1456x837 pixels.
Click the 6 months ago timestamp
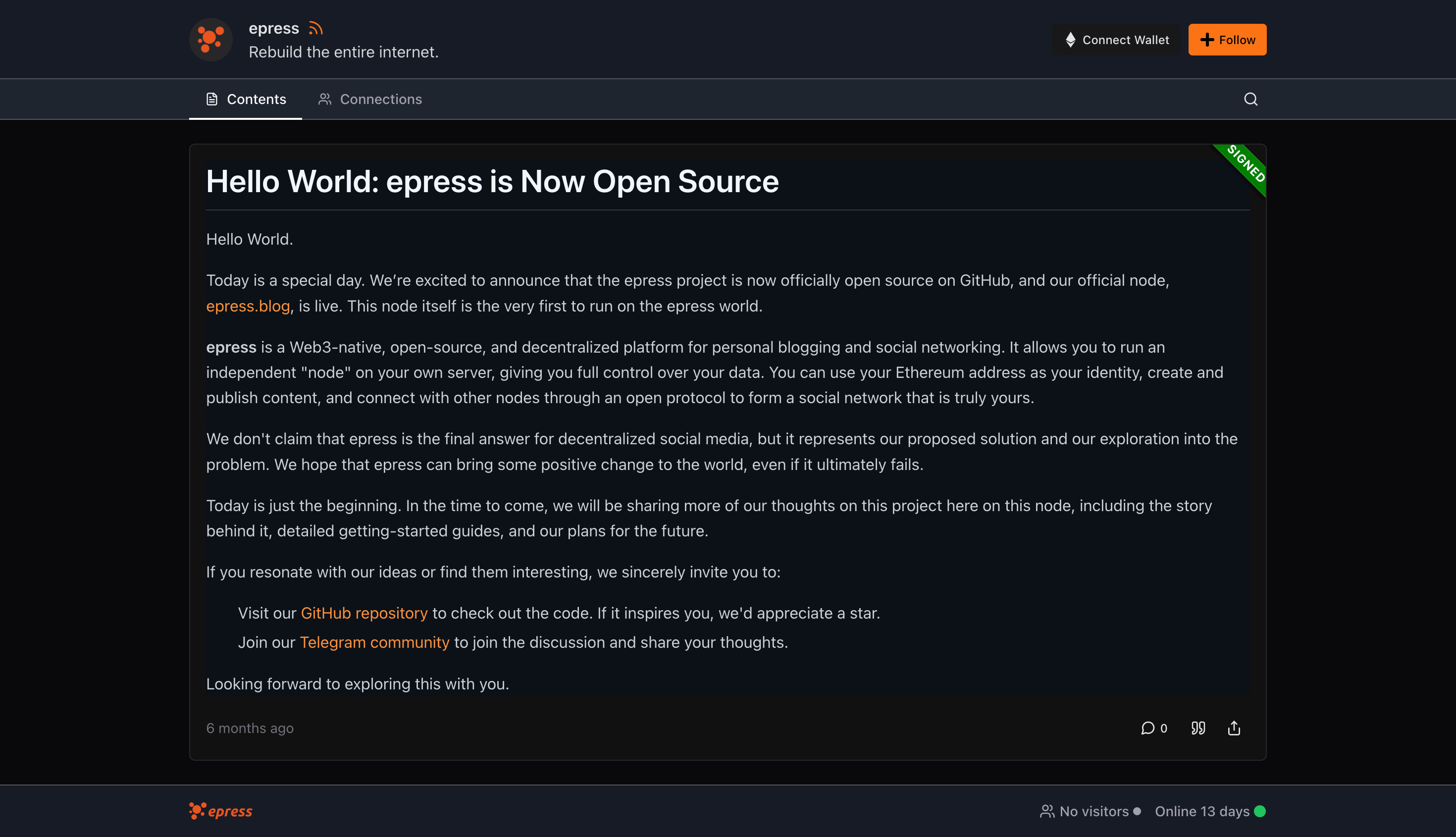(x=250, y=728)
